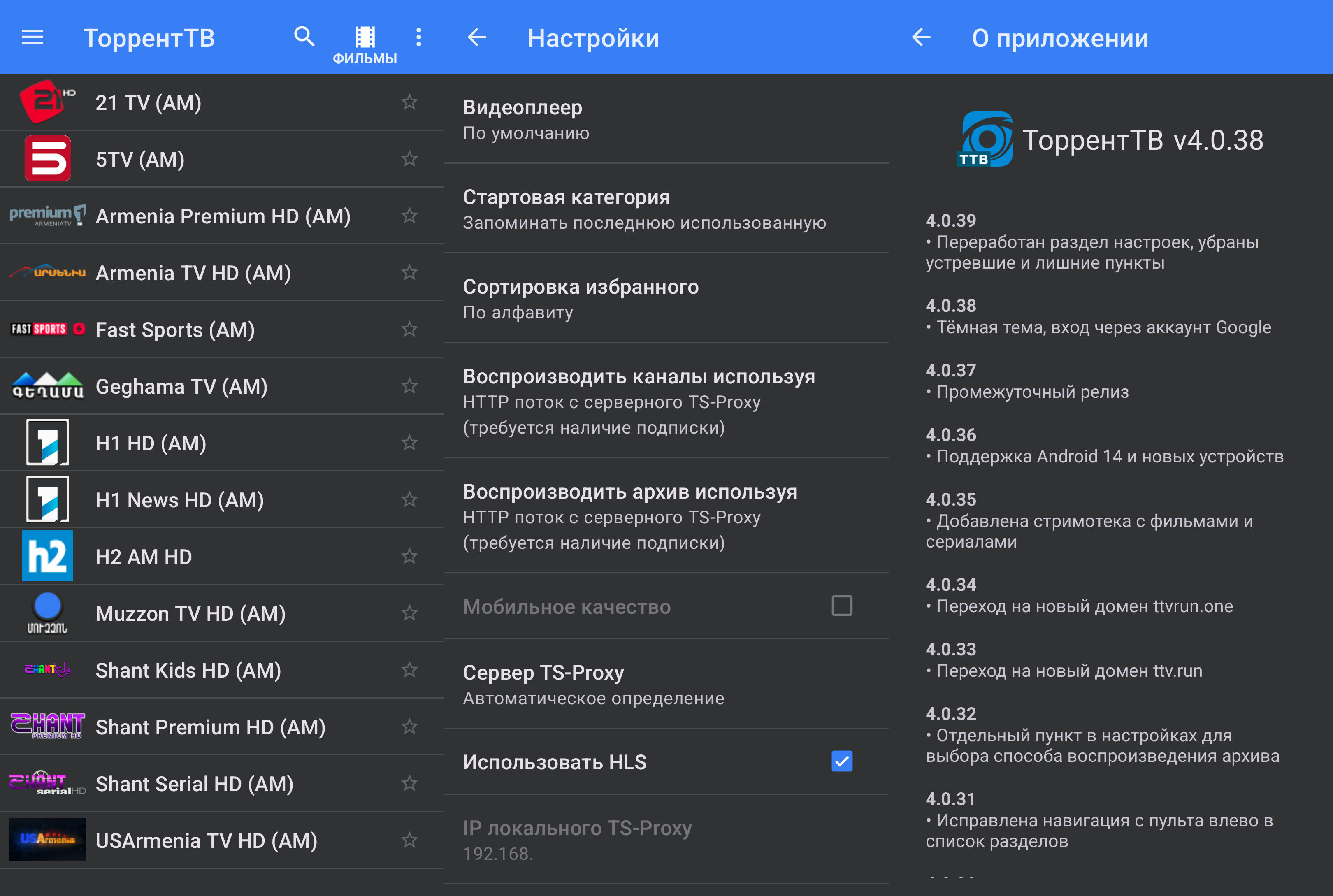
Task: Click the 5TV red logo
Action: tap(47, 158)
